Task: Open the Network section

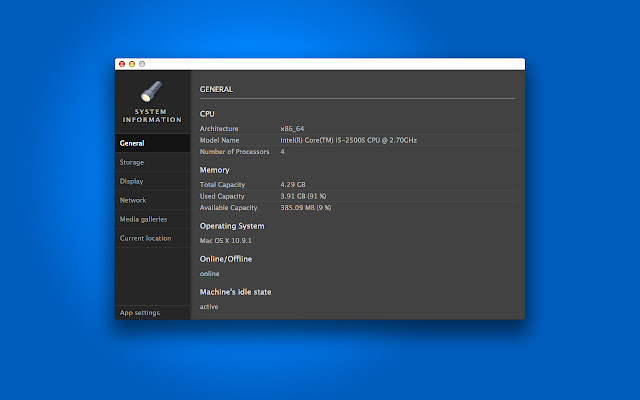Action: [153, 200]
